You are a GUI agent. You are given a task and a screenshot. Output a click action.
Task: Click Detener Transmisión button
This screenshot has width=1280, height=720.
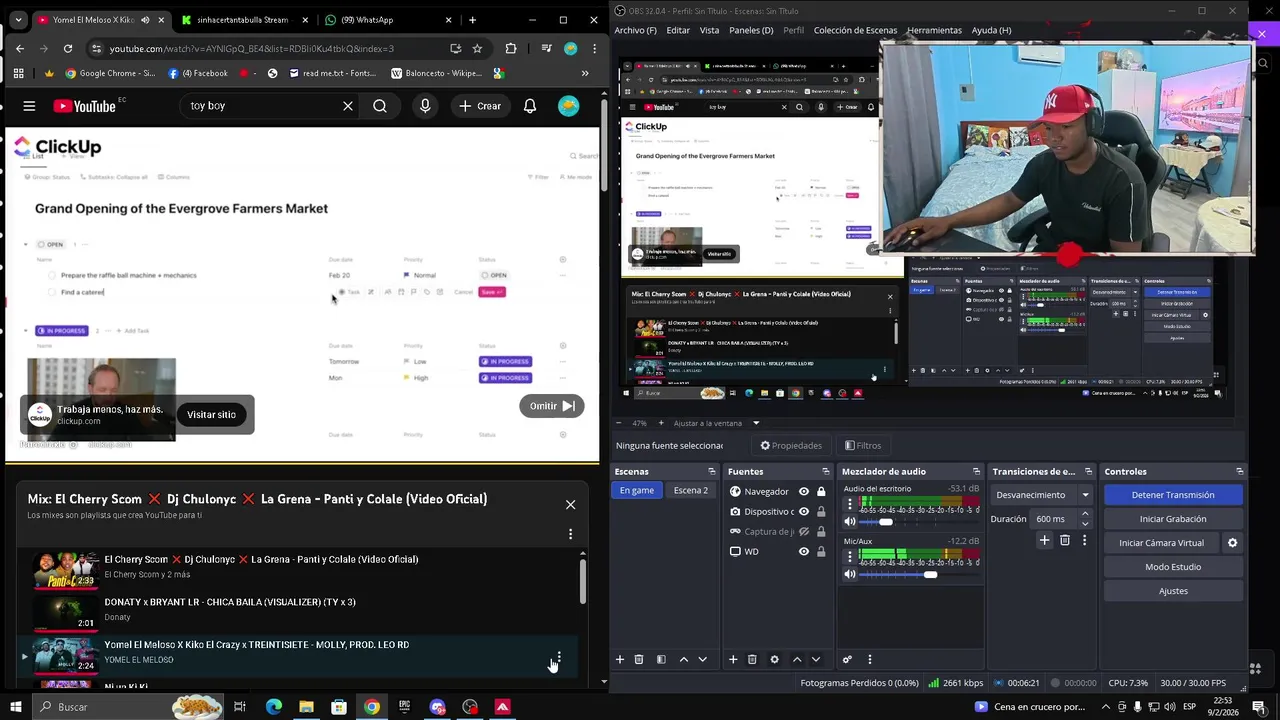(x=1173, y=495)
